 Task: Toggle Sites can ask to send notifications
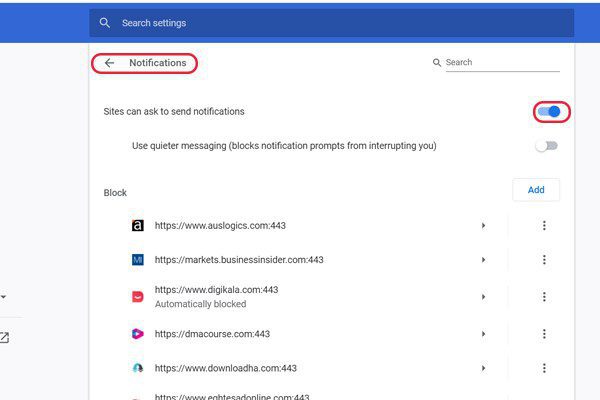pyautogui.click(x=549, y=111)
